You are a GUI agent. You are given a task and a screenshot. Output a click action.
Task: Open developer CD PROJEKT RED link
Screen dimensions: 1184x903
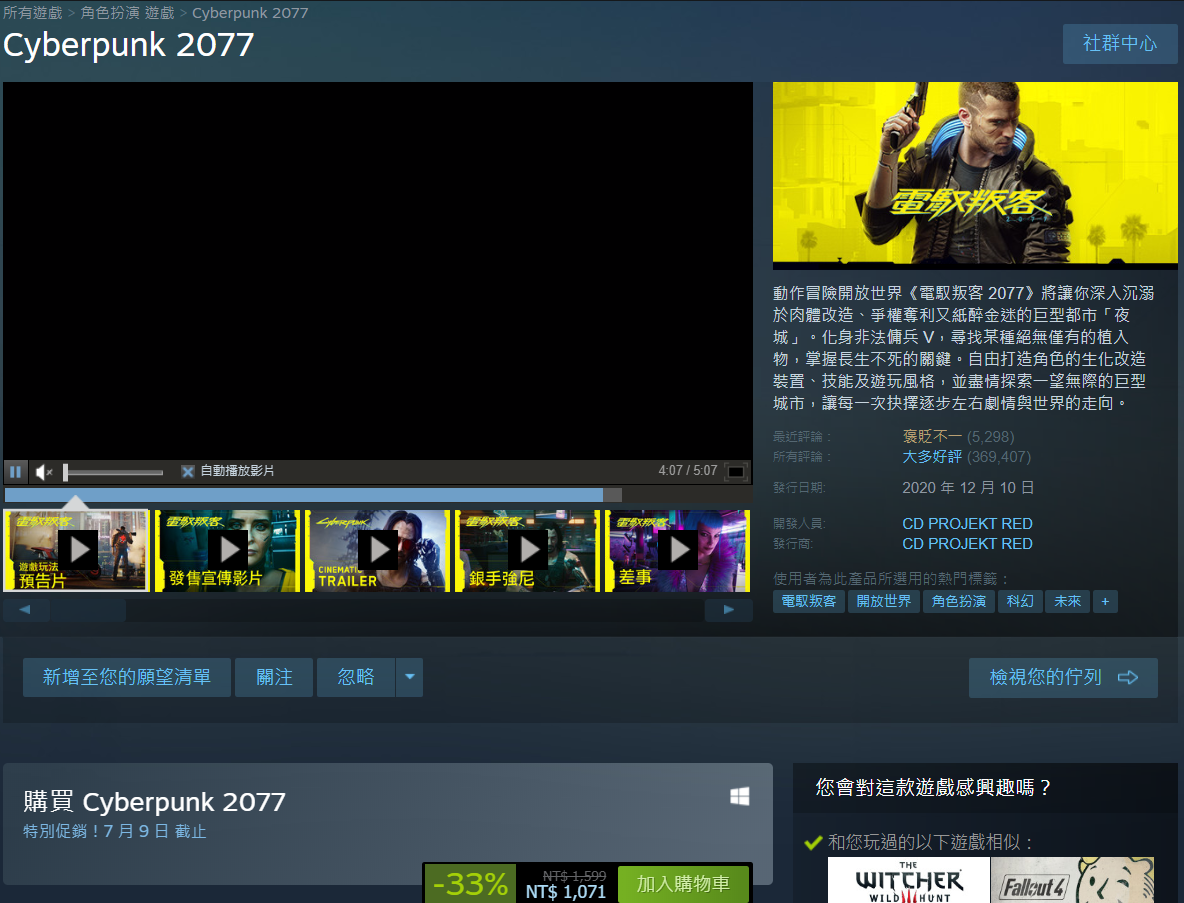point(967,523)
